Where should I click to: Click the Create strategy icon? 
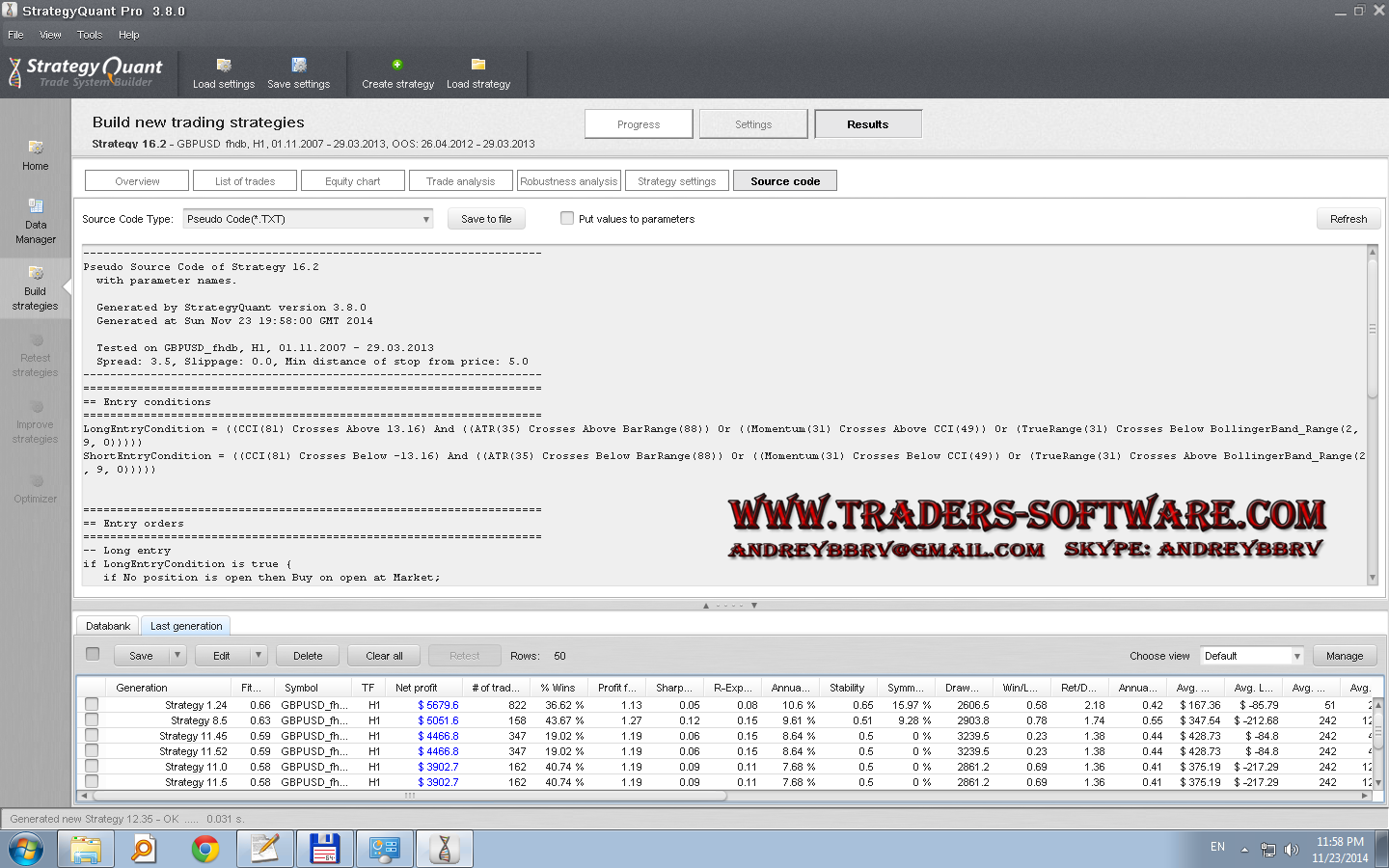[x=397, y=66]
